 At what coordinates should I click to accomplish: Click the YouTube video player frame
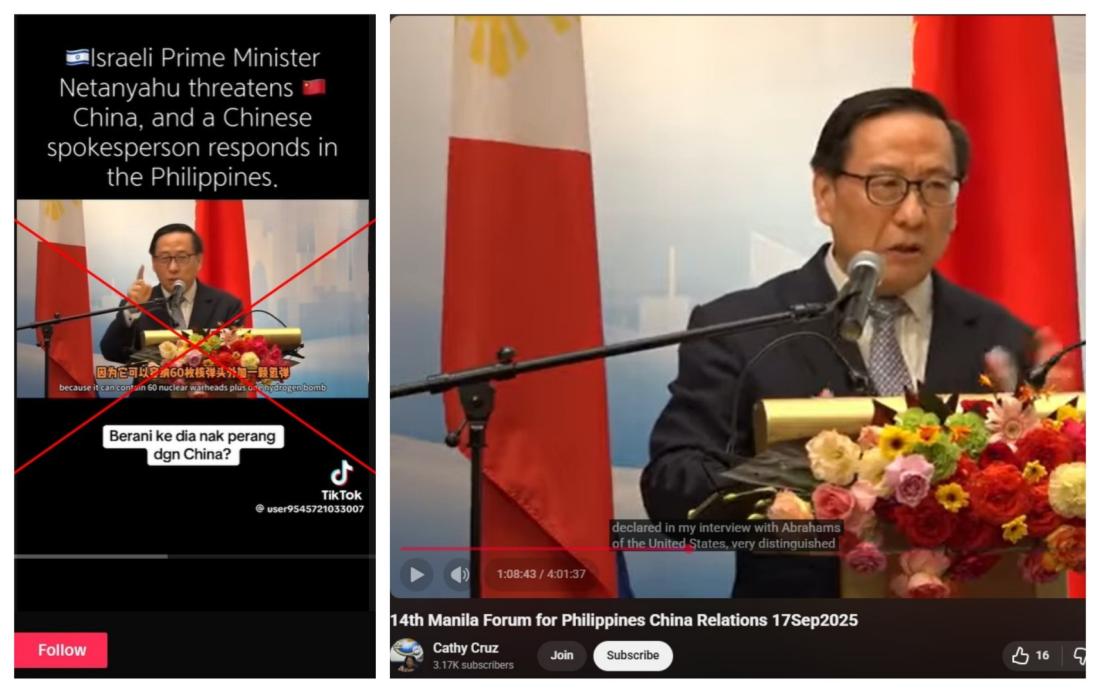click(737, 307)
